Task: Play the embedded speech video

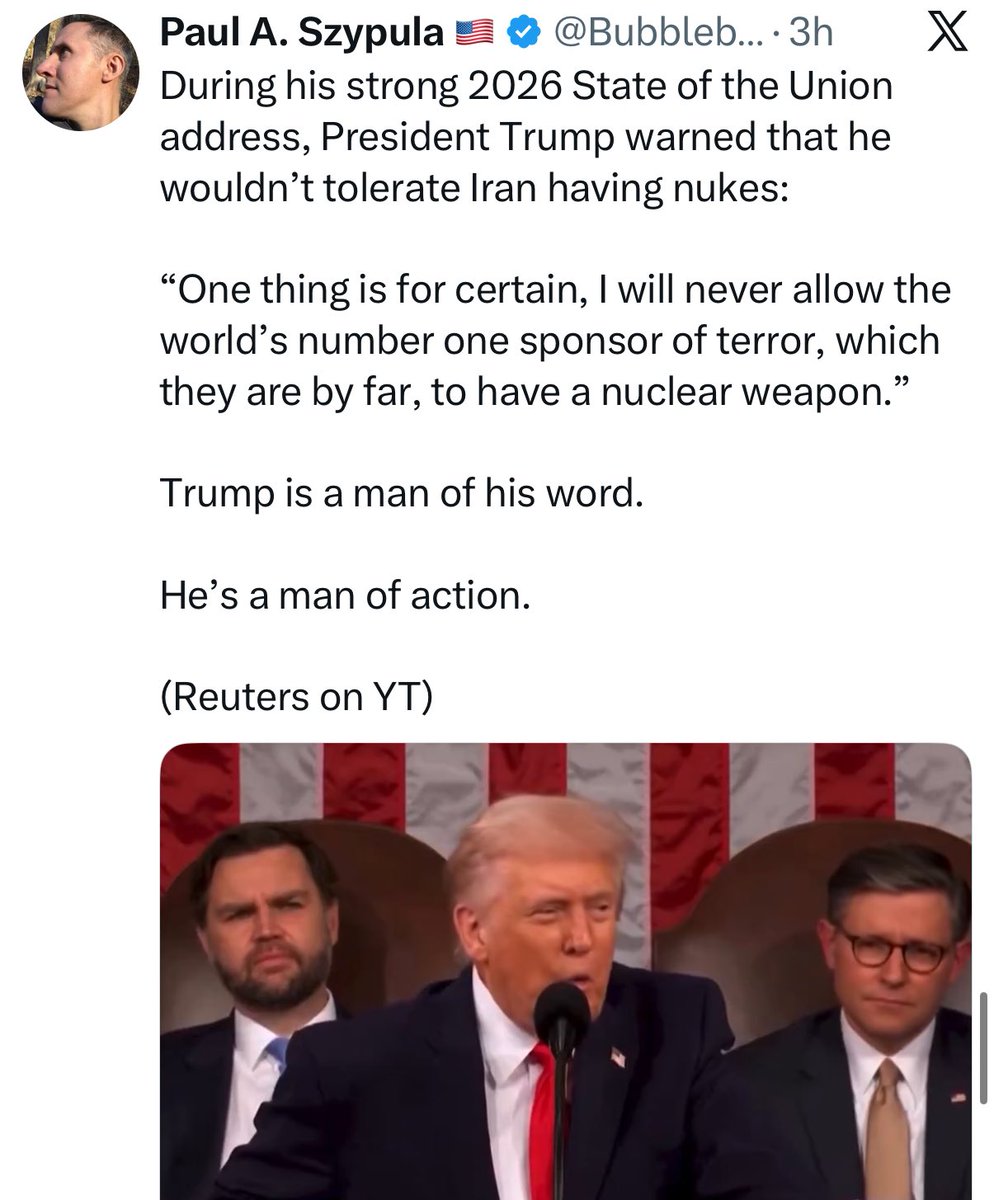Action: (566, 970)
